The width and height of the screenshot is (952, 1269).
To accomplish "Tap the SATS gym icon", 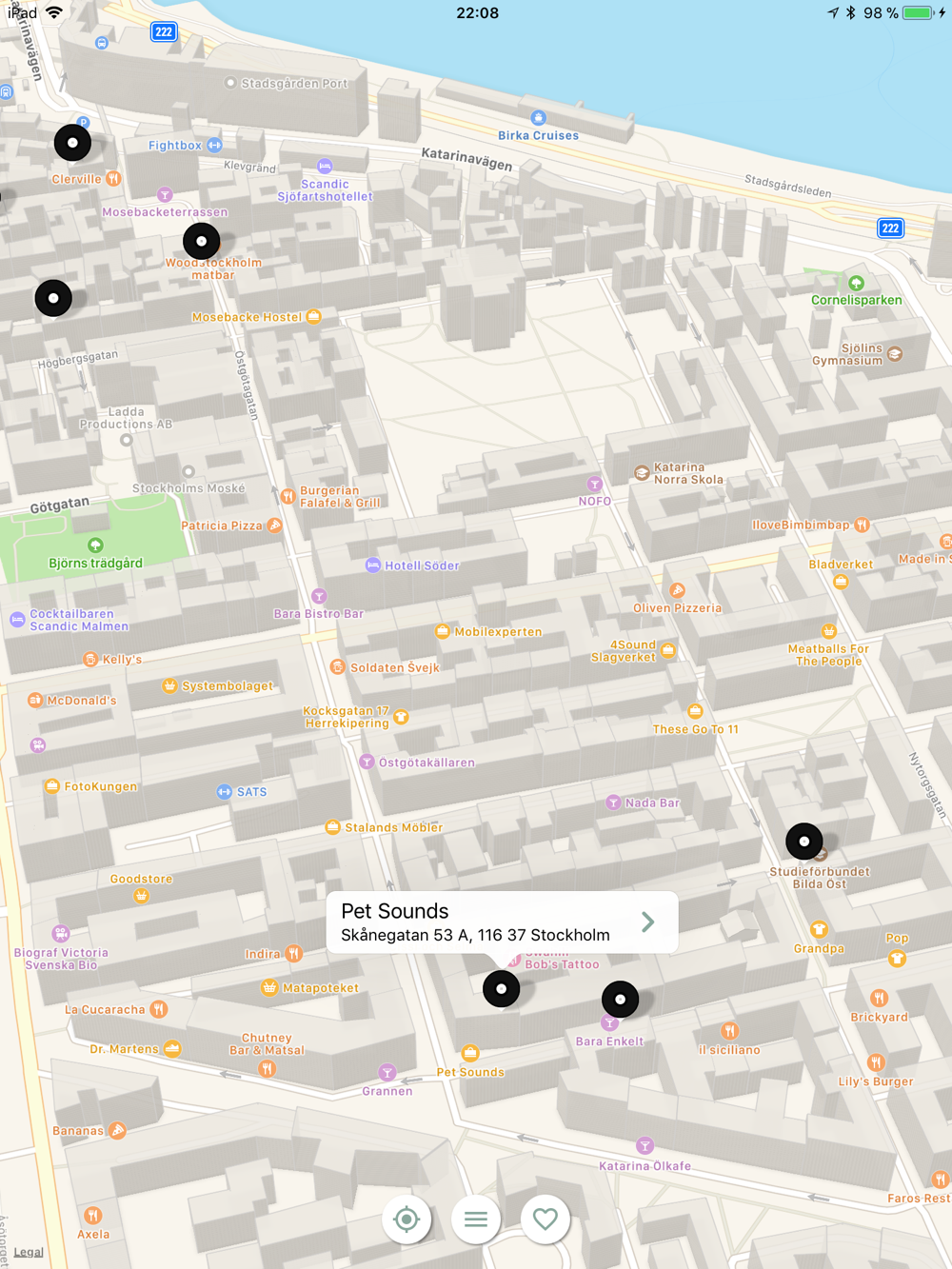I will click(x=225, y=791).
